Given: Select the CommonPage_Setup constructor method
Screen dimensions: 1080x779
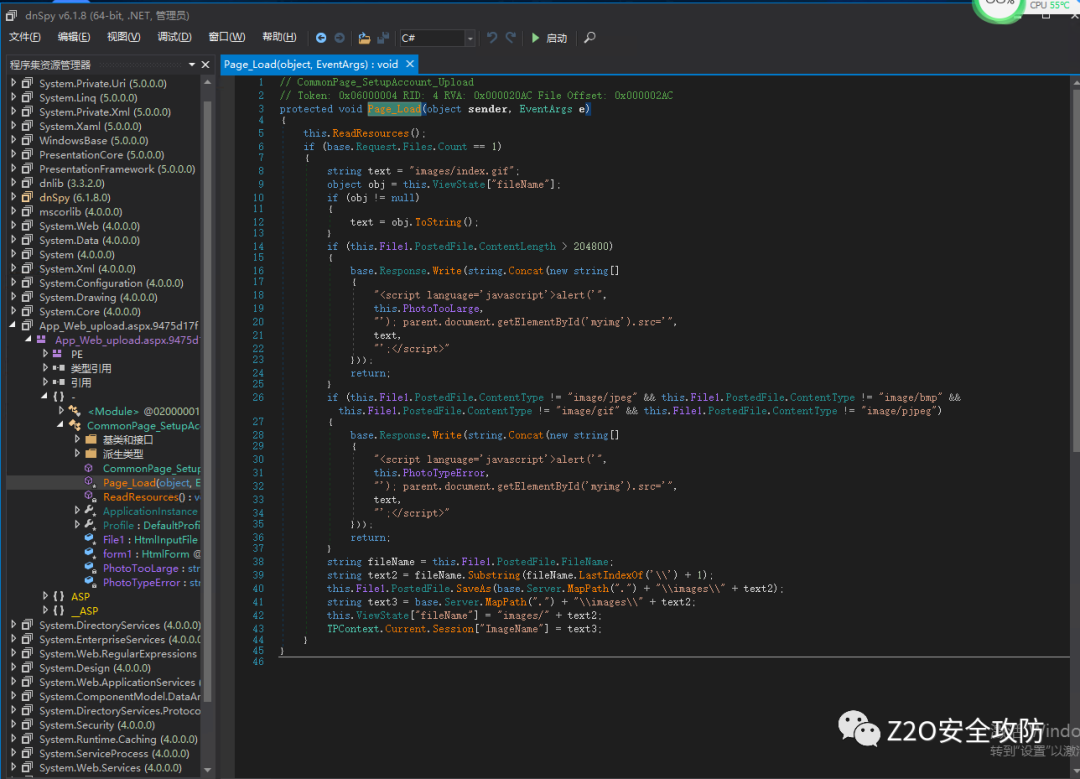Looking at the screenshot, I should coord(152,468).
